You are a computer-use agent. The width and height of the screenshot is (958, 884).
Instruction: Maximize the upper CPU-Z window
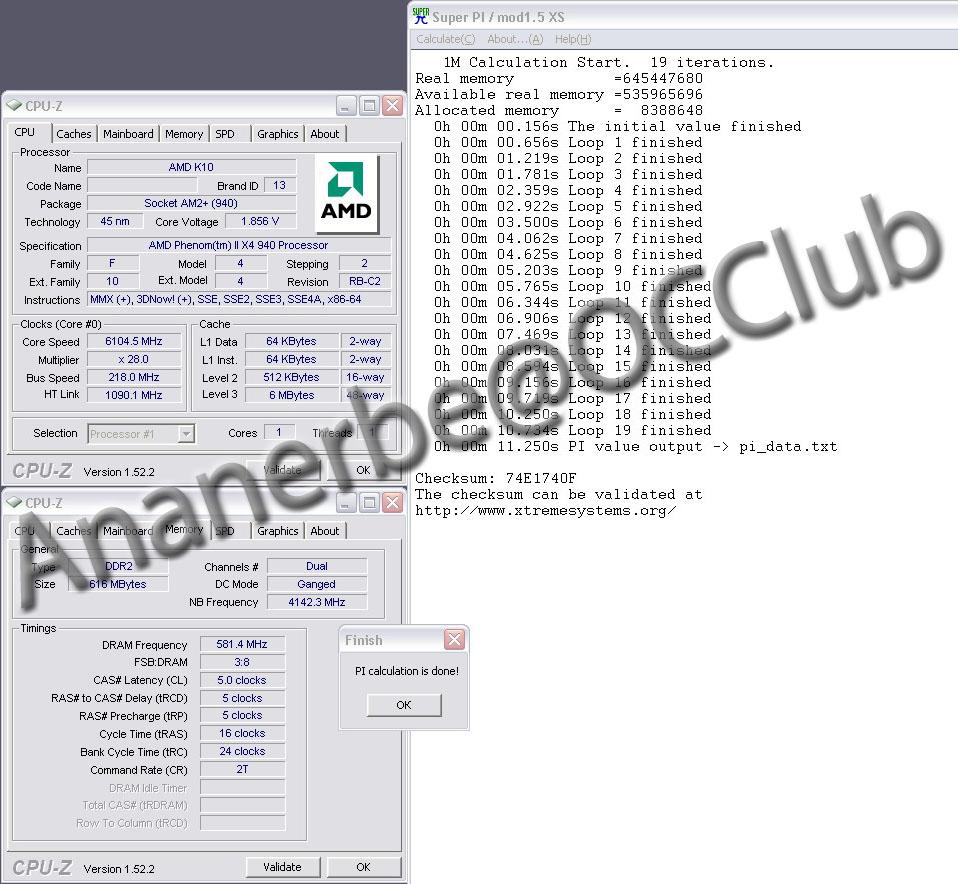[369, 106]
